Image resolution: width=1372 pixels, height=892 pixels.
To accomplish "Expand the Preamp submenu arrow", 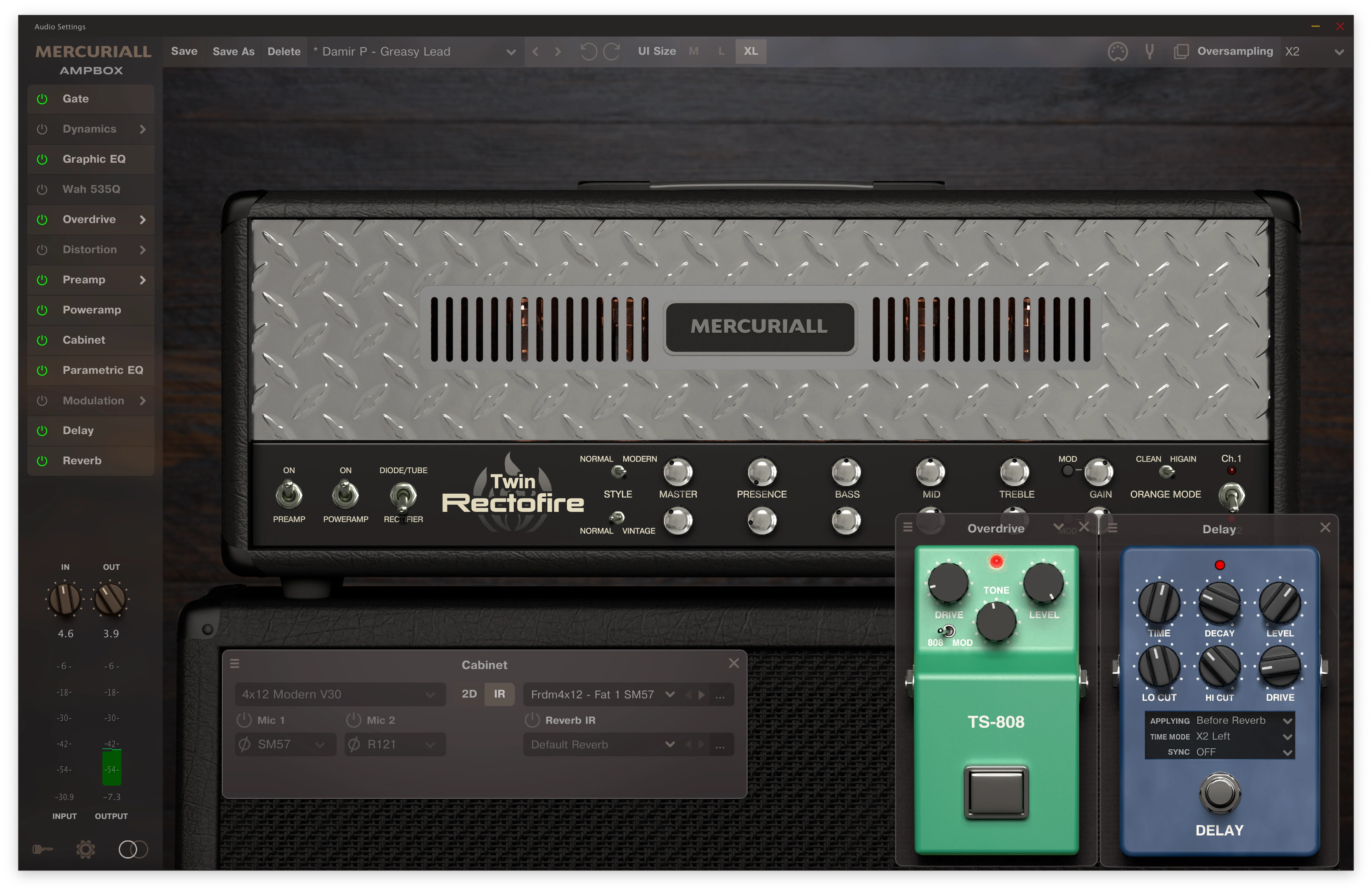I will [143, 279].
